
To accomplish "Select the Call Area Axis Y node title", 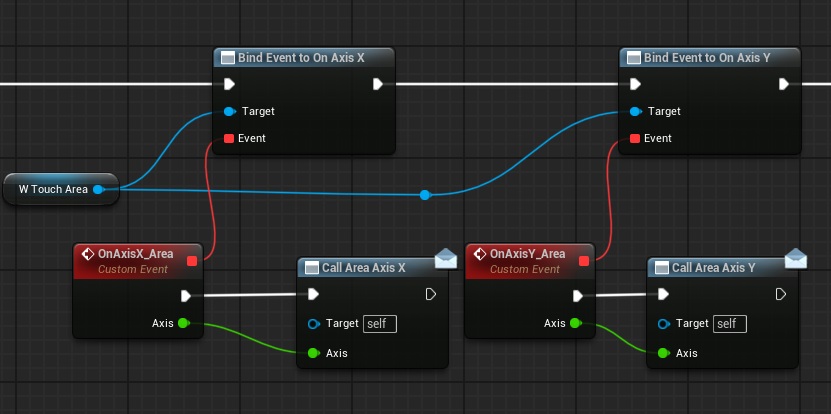I will (714, 268).
